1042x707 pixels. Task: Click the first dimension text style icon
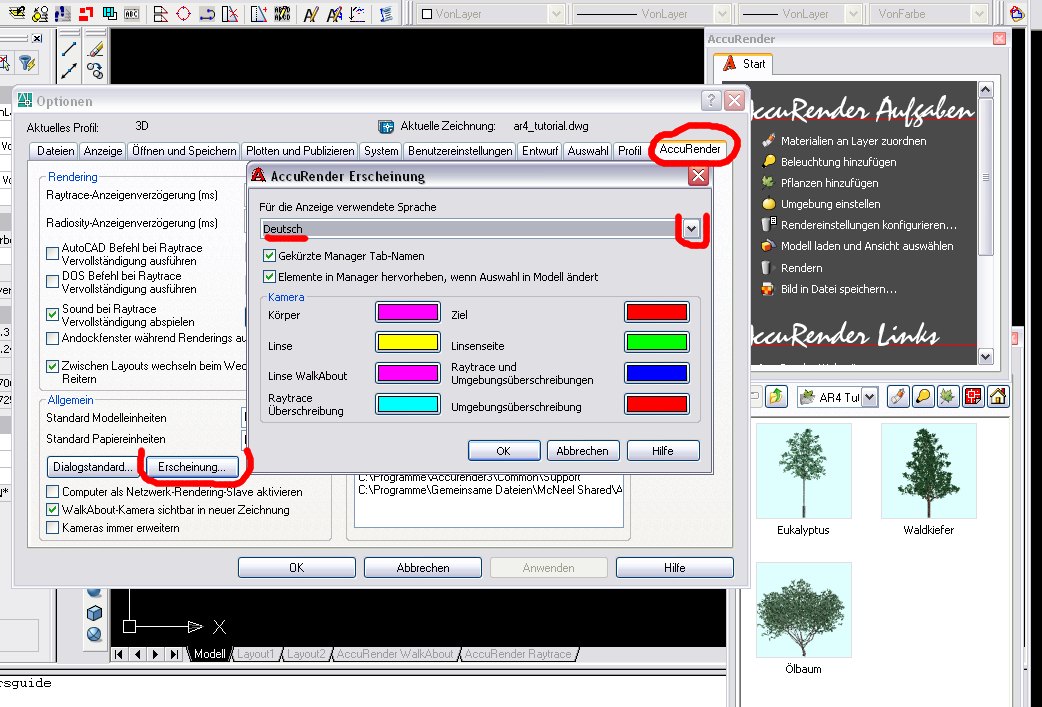coord(310,13)
